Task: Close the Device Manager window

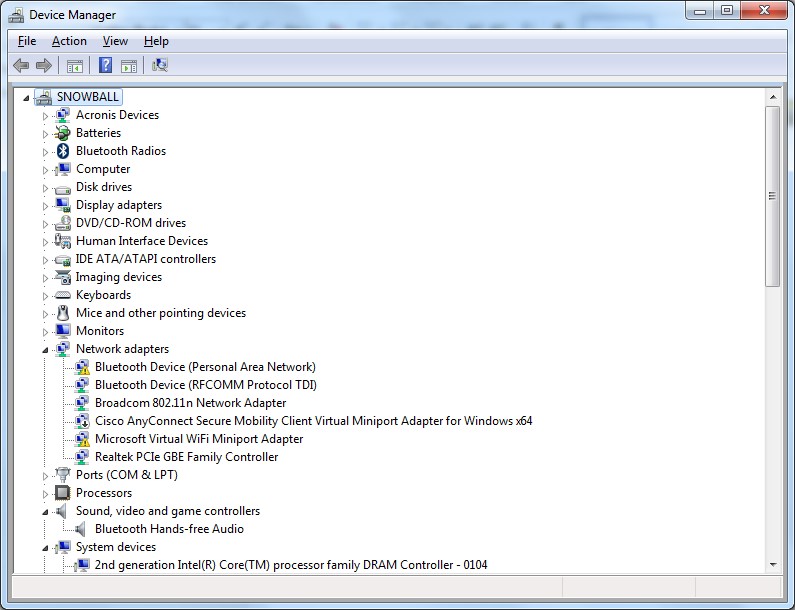Action: (x=765, y=10)
